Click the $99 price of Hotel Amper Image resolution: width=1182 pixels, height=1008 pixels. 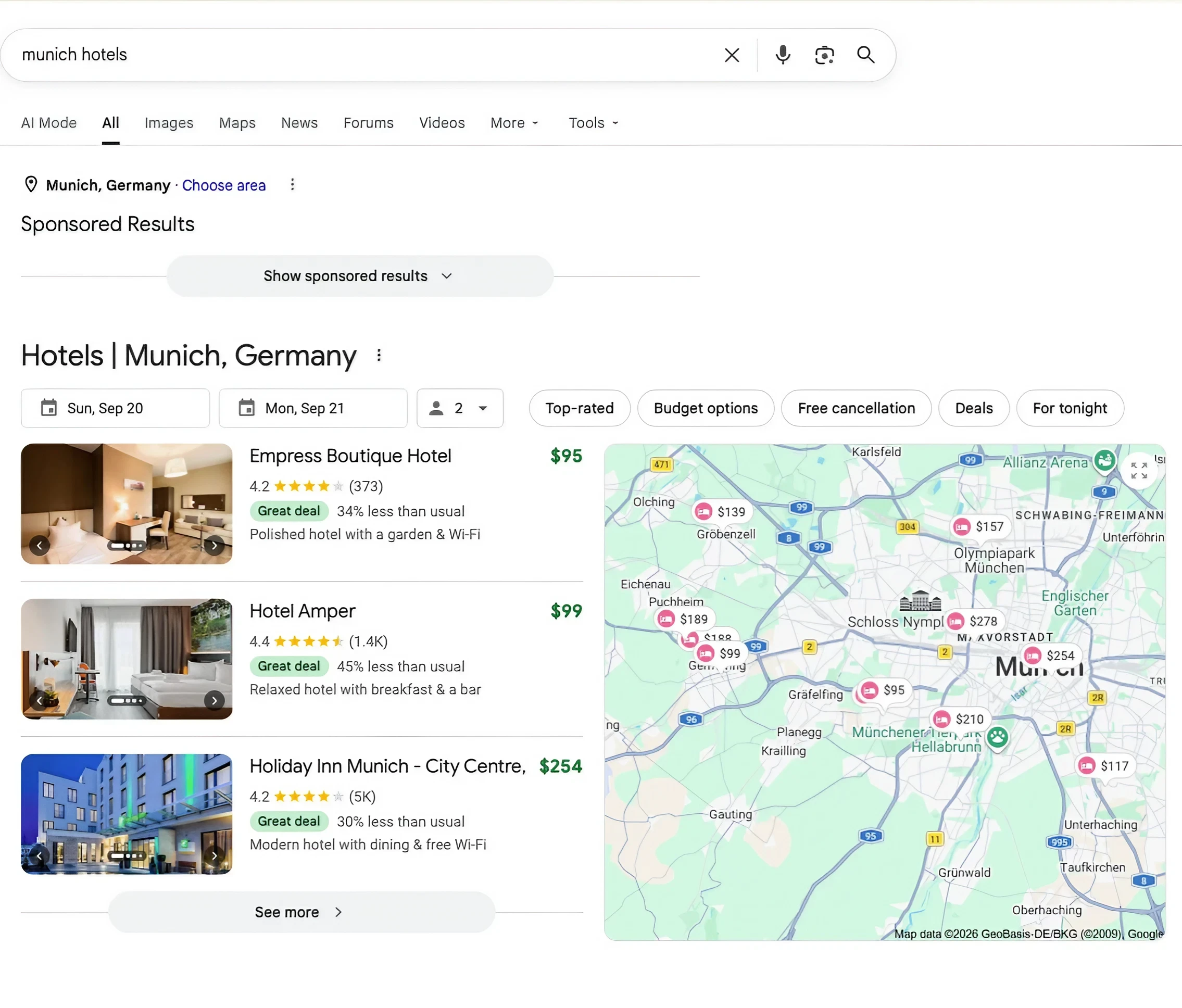click(566, 610)
